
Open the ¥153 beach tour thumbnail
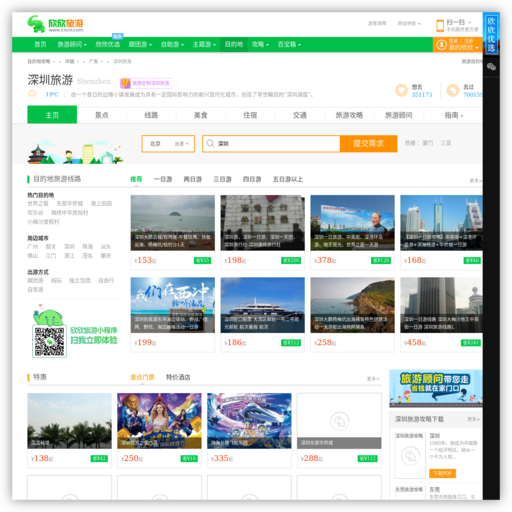pos(173,223)
